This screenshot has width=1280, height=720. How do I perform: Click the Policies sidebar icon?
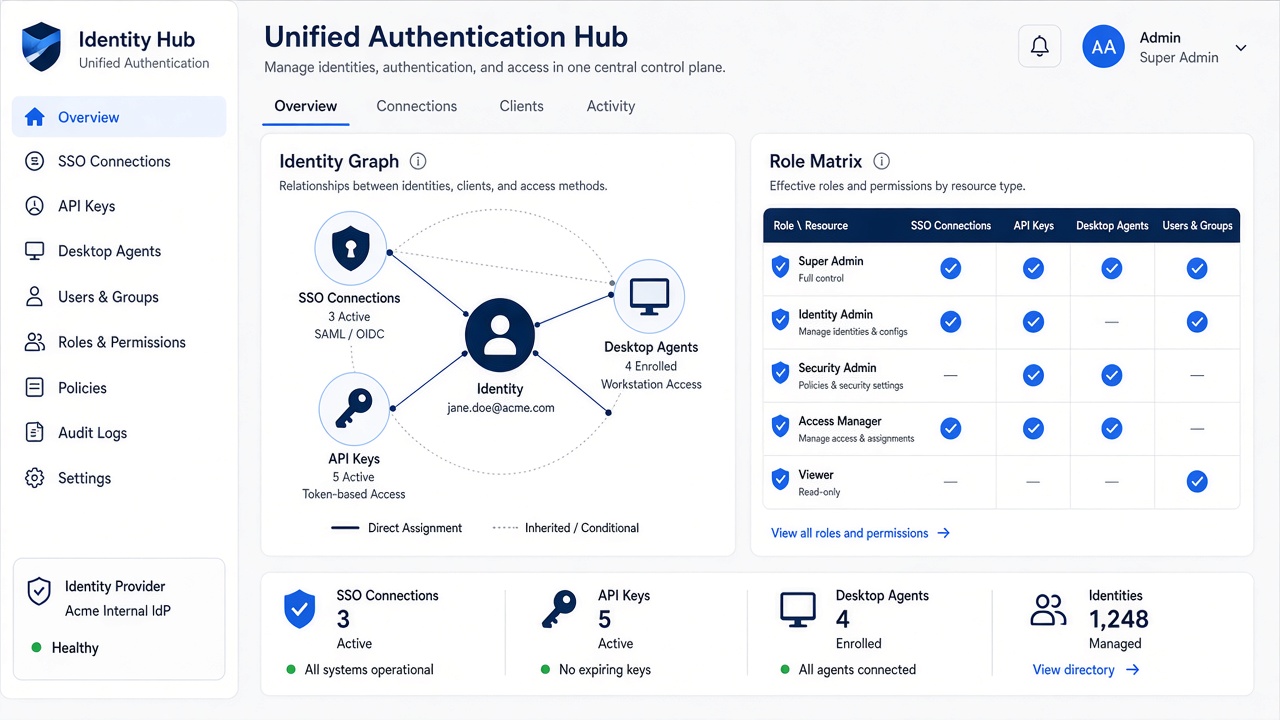click(35, 388)
